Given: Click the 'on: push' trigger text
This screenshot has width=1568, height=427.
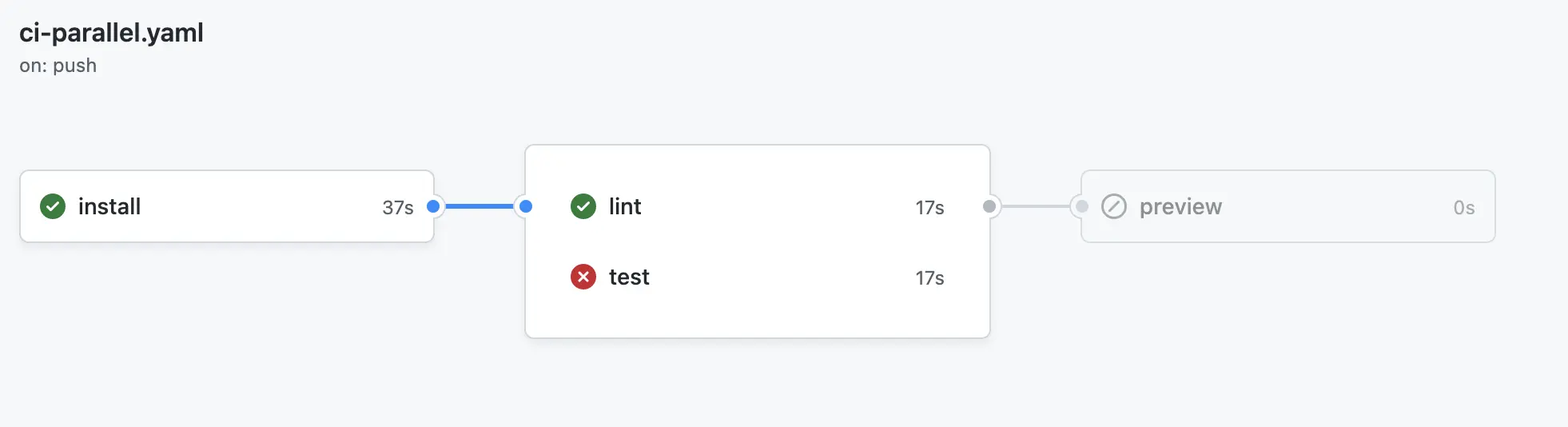Looking at the screenshot, I should coord(58,66).
